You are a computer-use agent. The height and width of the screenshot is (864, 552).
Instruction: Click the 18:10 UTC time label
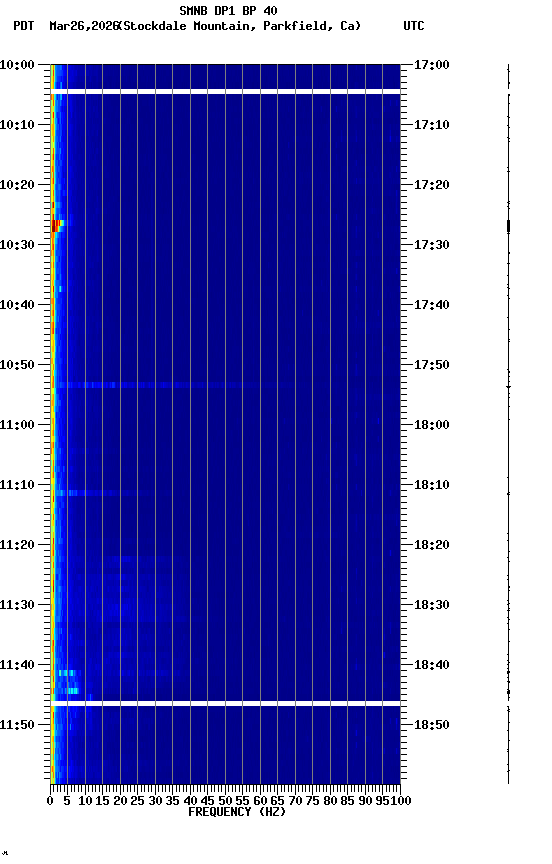coord(432,485)
